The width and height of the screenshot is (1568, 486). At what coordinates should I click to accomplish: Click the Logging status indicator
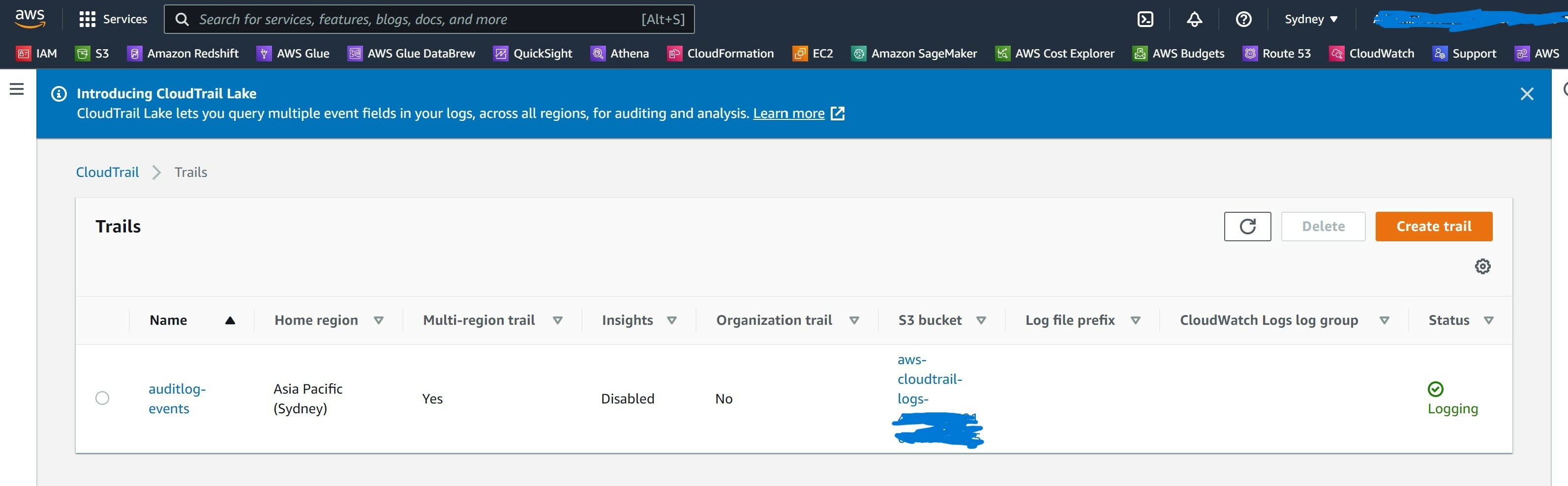tap(1452, 399)
